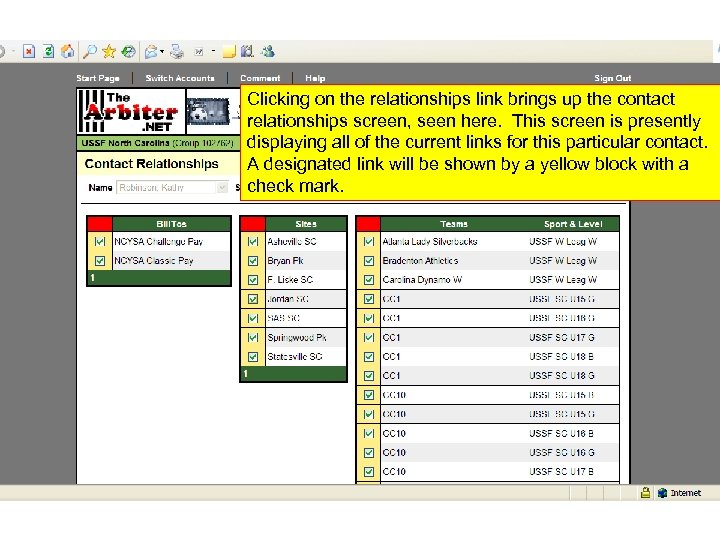
Task: Open the Messenger people icon
Action: pyautogui.click(x=268, y=51)
